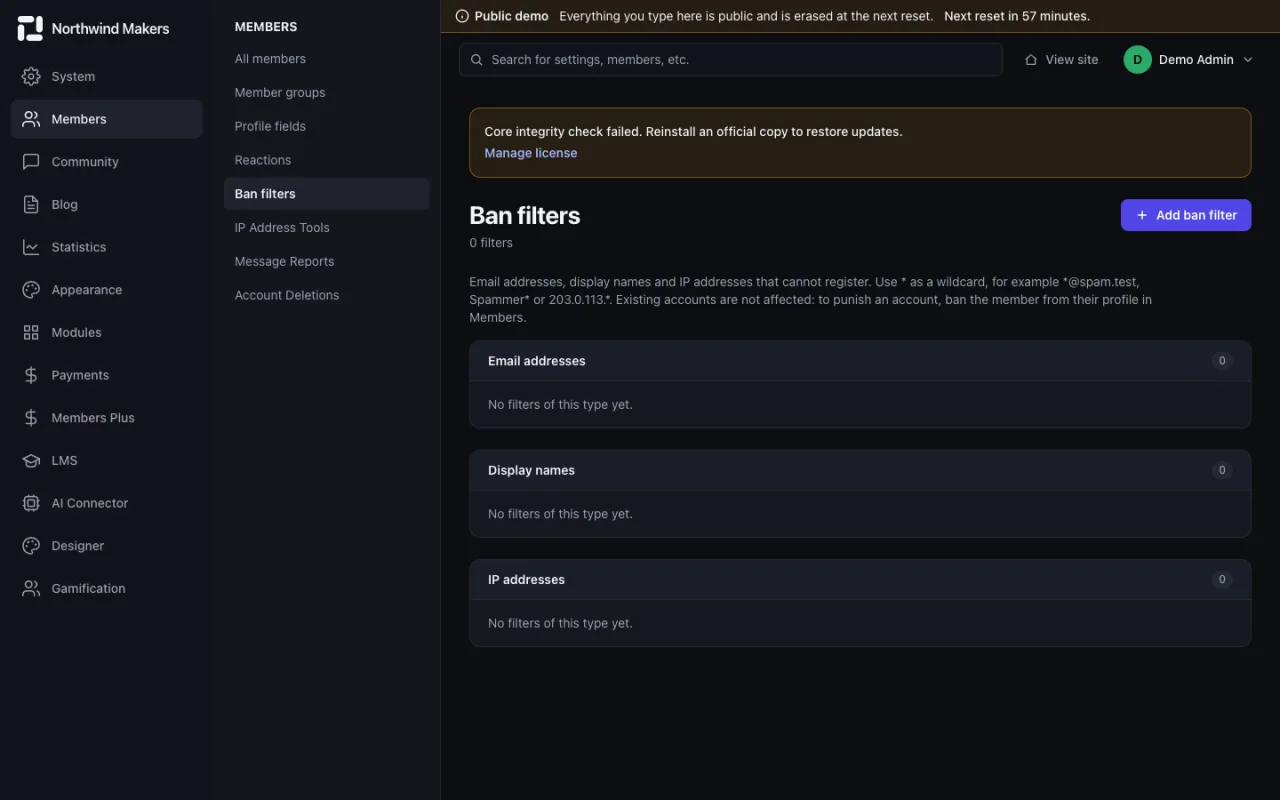Click the Email addresses section header
This screenshot has height=800, width=1280.
(x=860, y=361)
